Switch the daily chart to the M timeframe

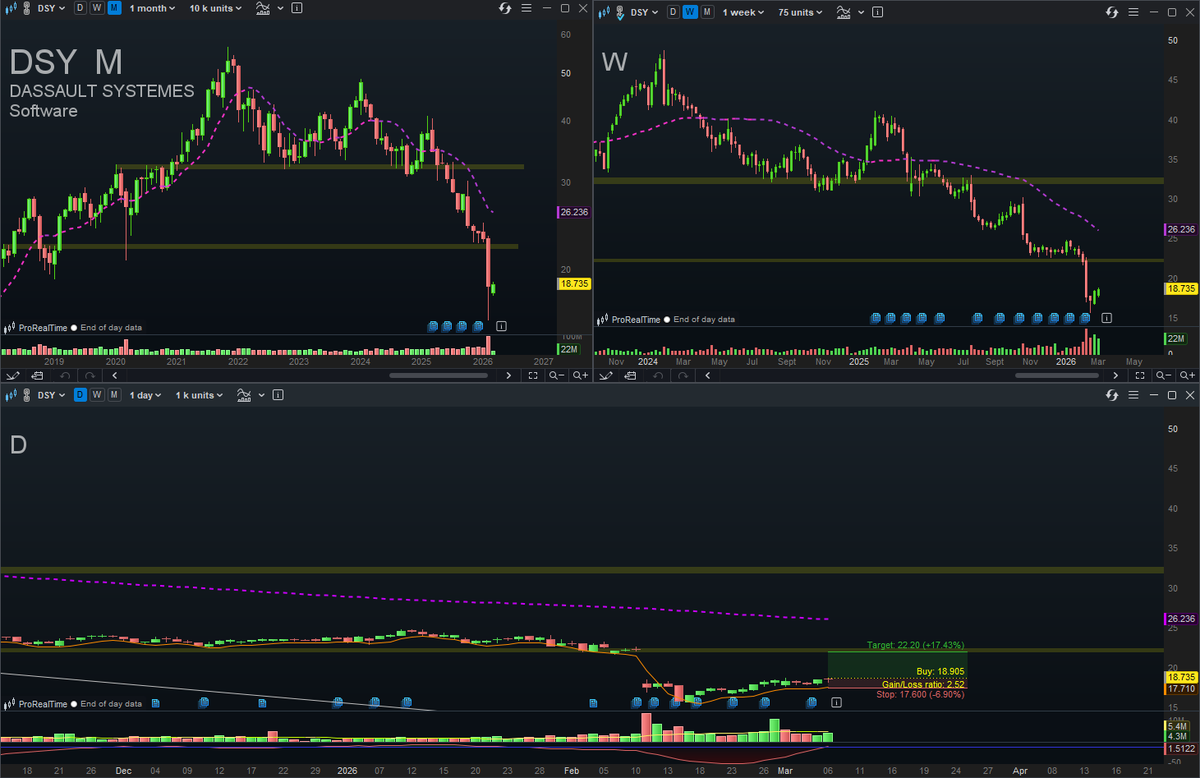tap(114, 395)
